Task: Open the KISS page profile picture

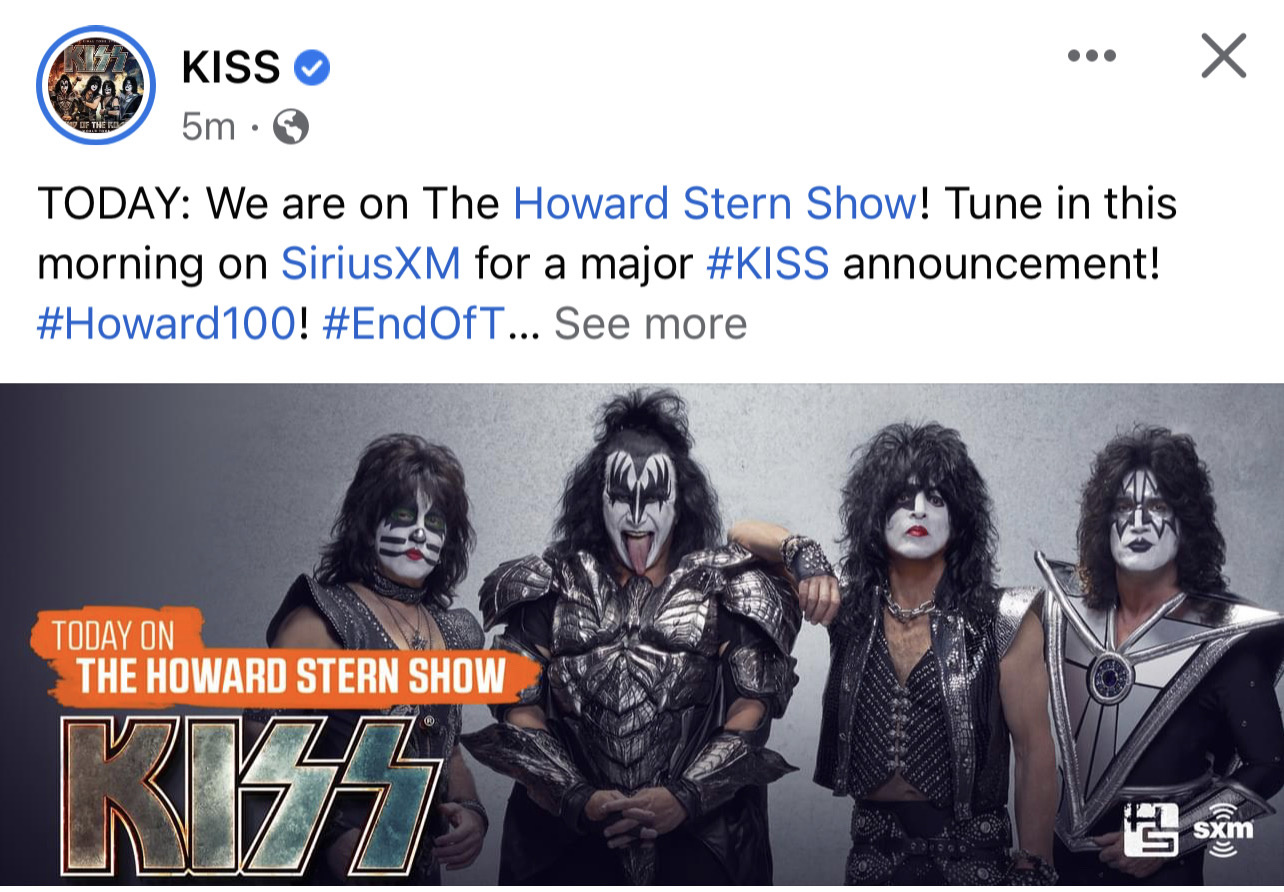Action: [x=96, y=86]
